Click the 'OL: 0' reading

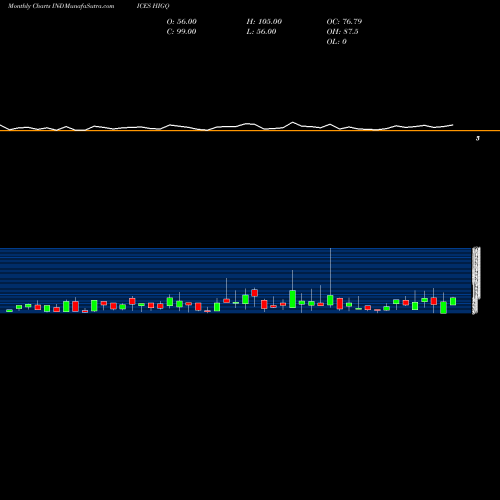click(337, 42)
